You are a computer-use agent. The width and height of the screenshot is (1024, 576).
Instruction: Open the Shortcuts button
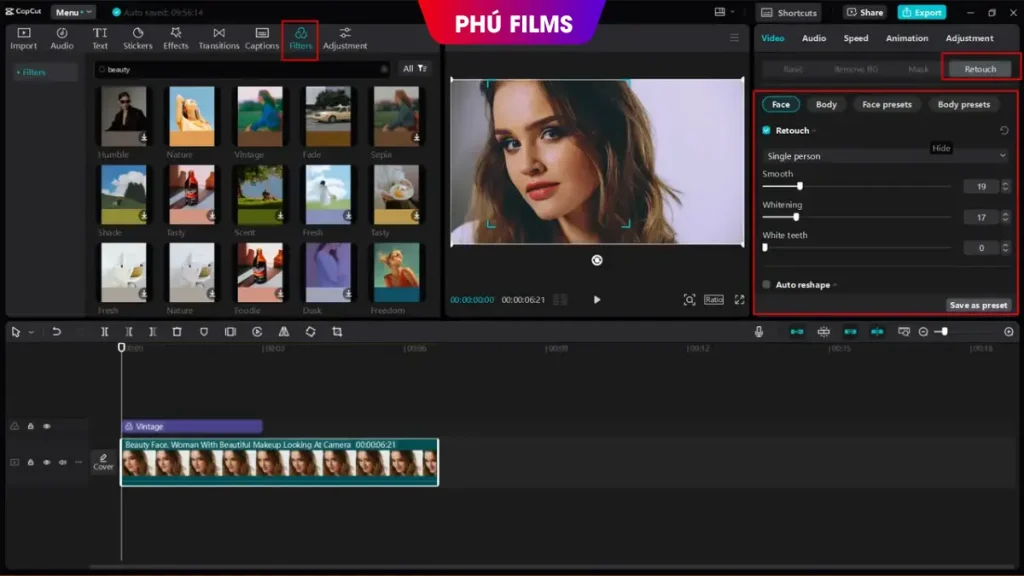point(789,12)
